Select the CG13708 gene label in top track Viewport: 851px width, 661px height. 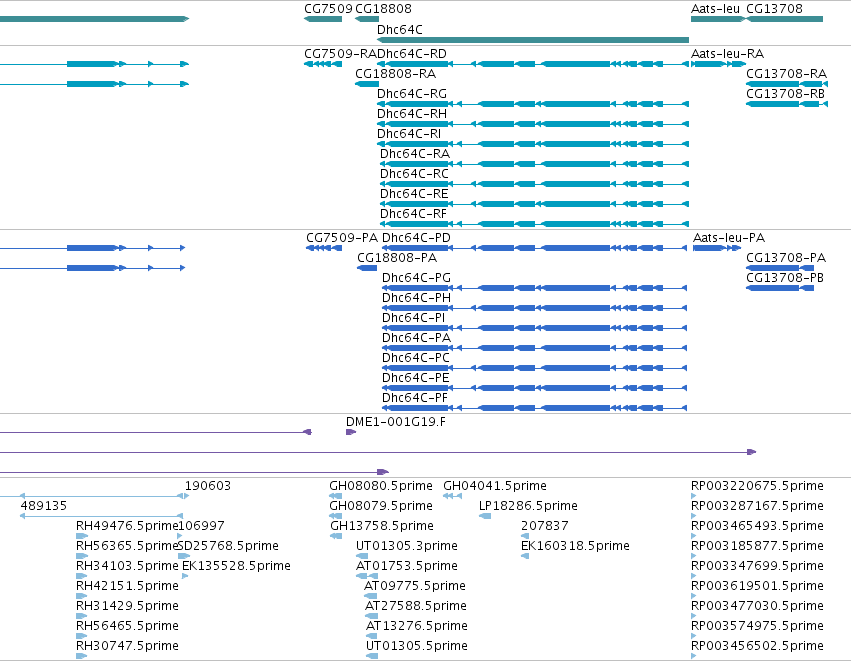(774, 9)
